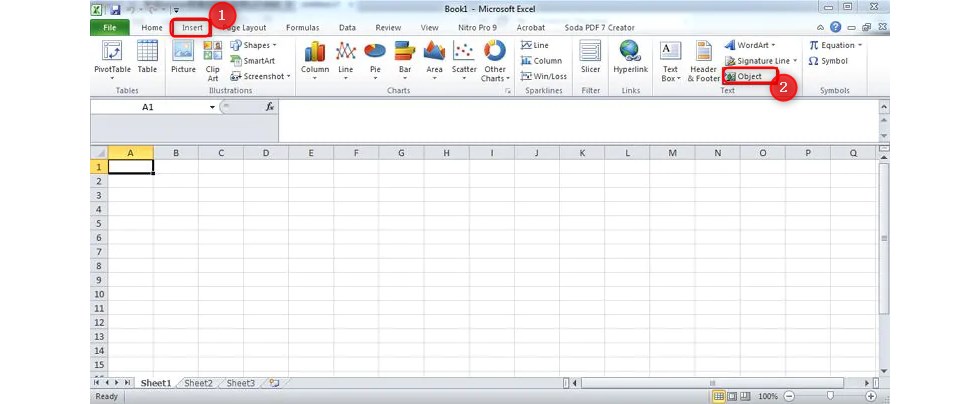Switch to Page Layout view in status bar
980x404 pixels.
click(731, 396)
